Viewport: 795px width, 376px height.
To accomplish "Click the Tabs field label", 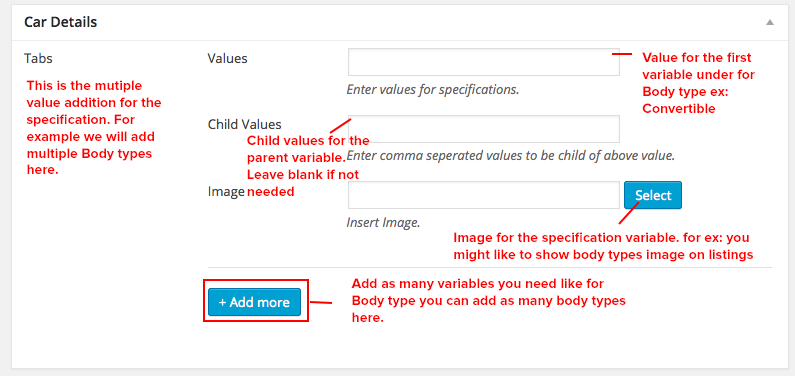I will click(38, 58).
